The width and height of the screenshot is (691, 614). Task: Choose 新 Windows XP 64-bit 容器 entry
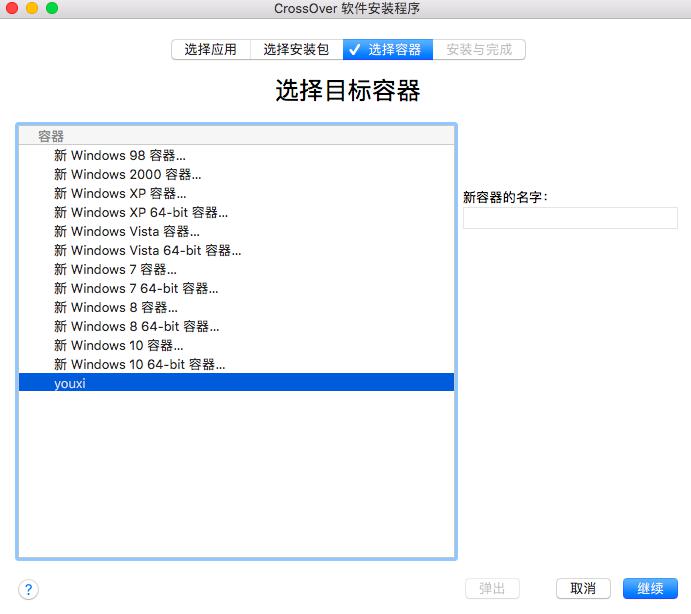click(x=236, y=212)
